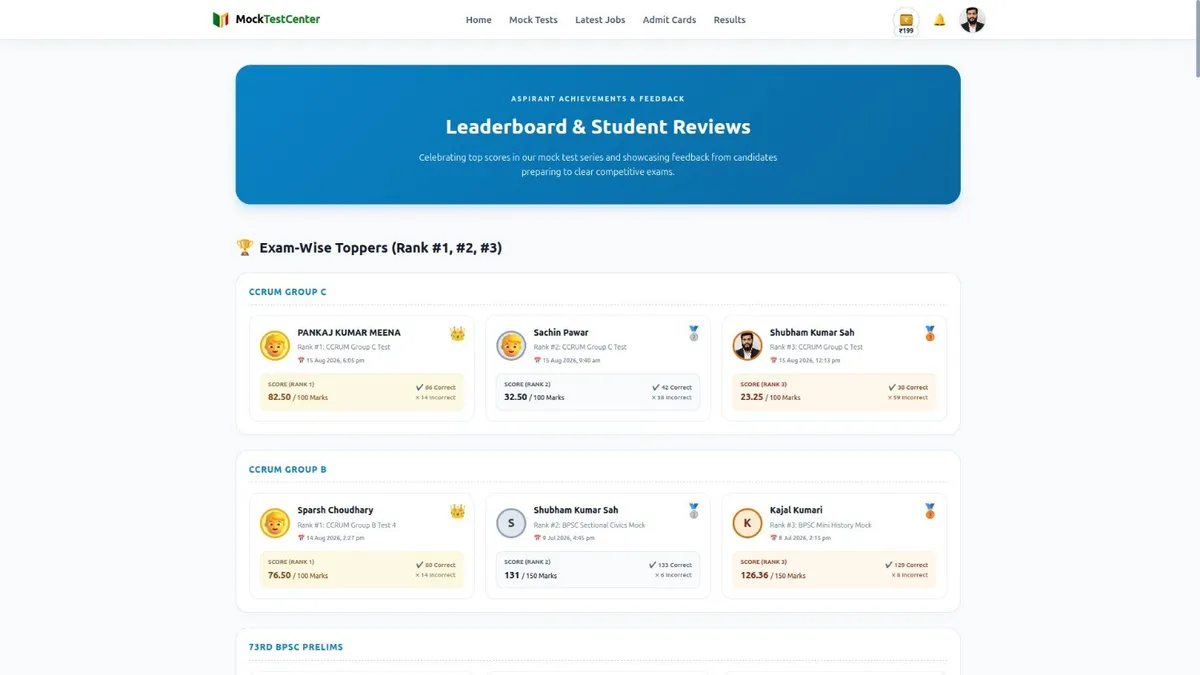
Task: Click calendar icon next to 15 Aug 2026, 6:05 pm
Action: click(300, 360)
